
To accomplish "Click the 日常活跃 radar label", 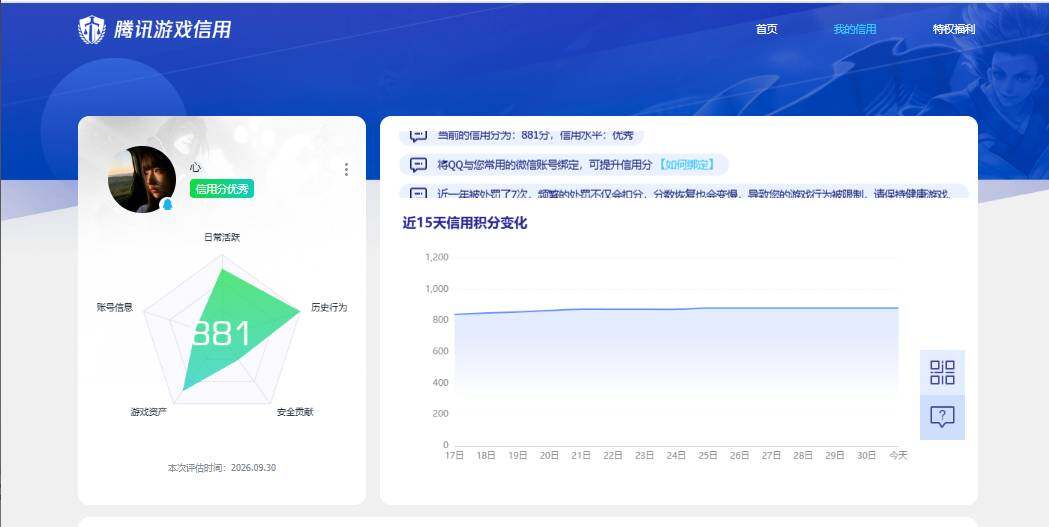I will pyautogui.click(x=222, y=237).
